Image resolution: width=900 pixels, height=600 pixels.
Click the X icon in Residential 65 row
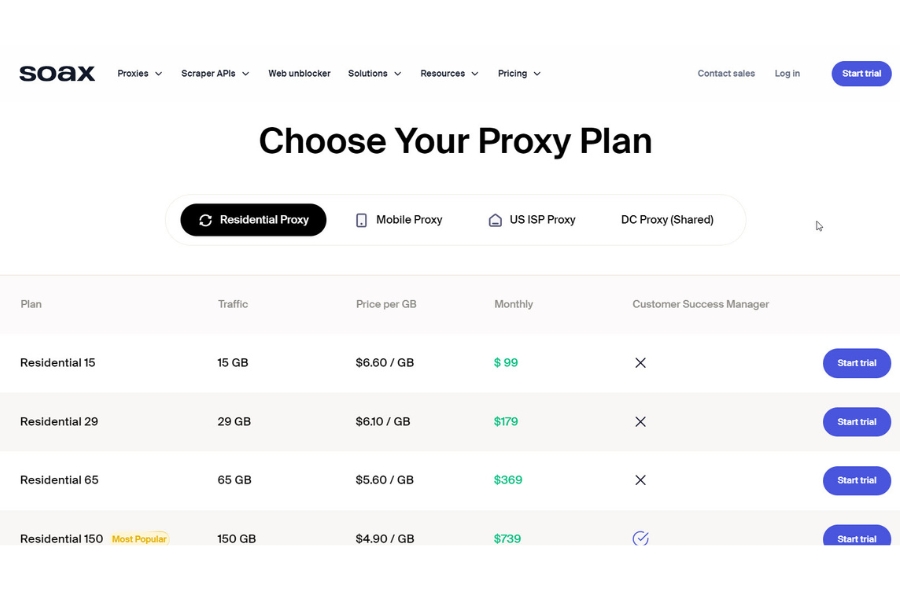641,480
